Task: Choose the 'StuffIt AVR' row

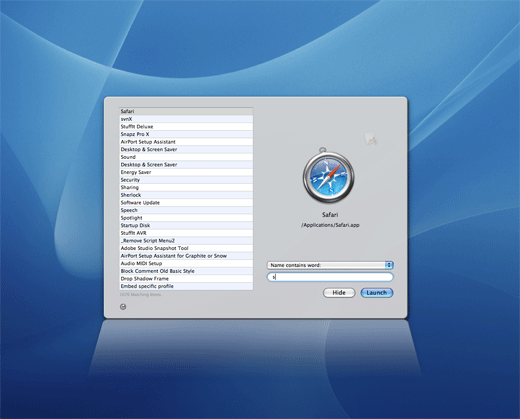Action: (x=186, y=233)
